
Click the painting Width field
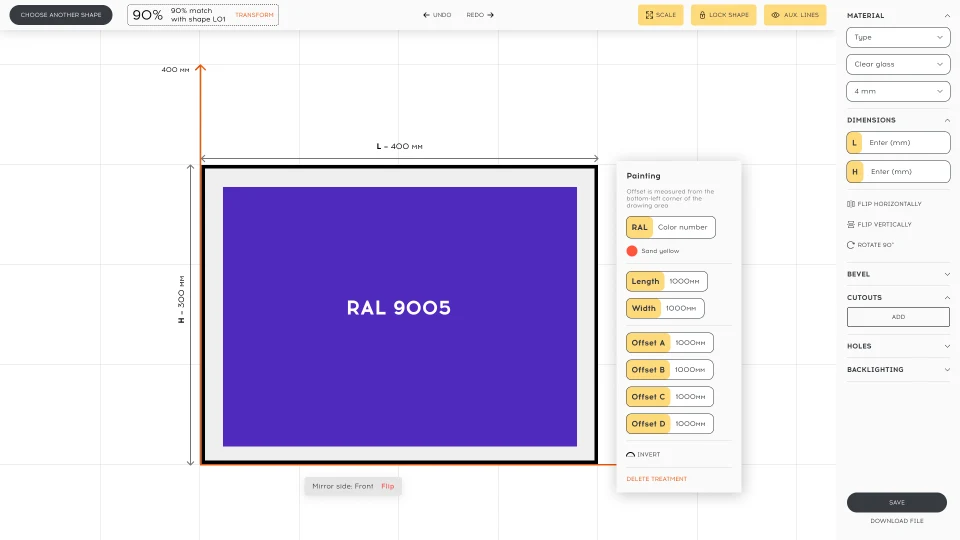pyautogui.click(x=665, y=309)
